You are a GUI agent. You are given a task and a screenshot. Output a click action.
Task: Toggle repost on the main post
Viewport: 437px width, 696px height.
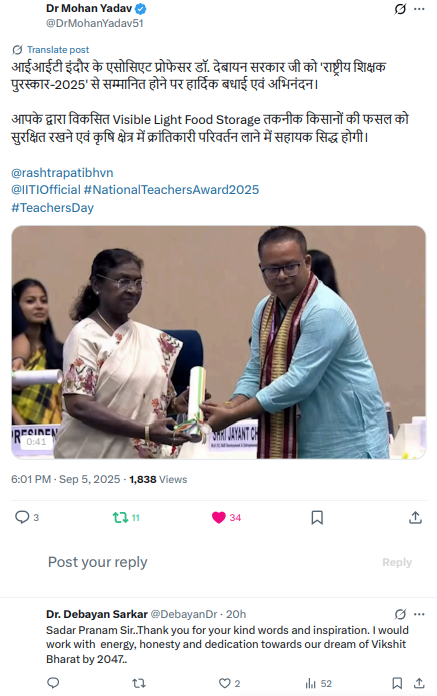point(126,518)
